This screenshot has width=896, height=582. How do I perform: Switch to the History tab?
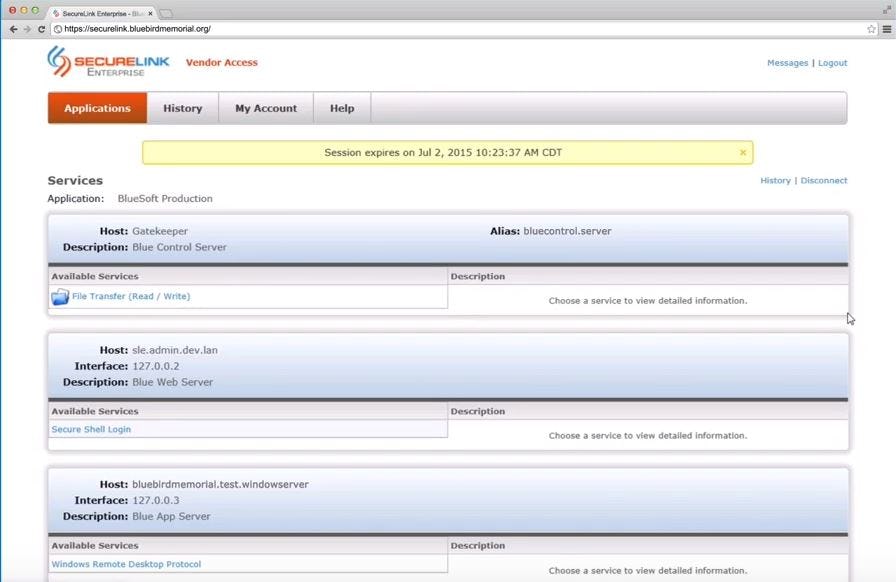182,108
